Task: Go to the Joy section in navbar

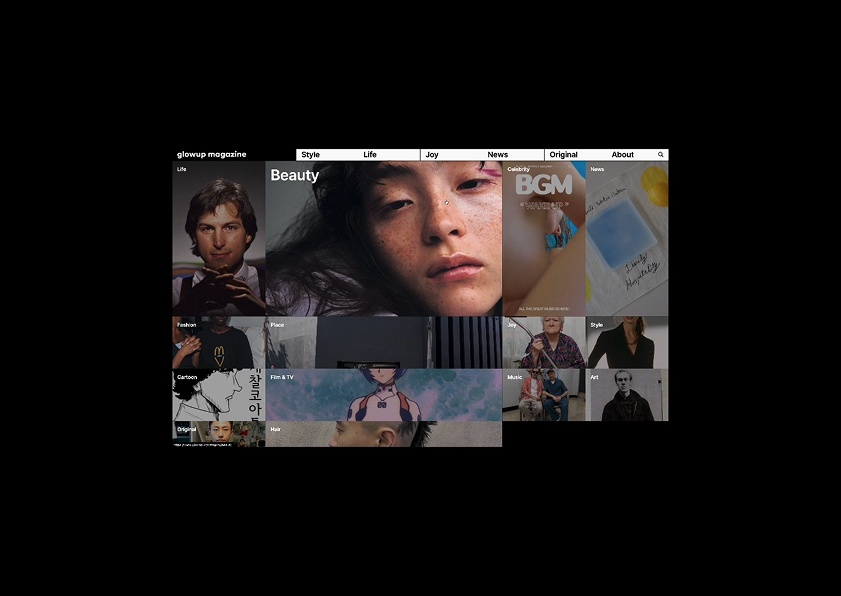Action: tap(432, 155)
